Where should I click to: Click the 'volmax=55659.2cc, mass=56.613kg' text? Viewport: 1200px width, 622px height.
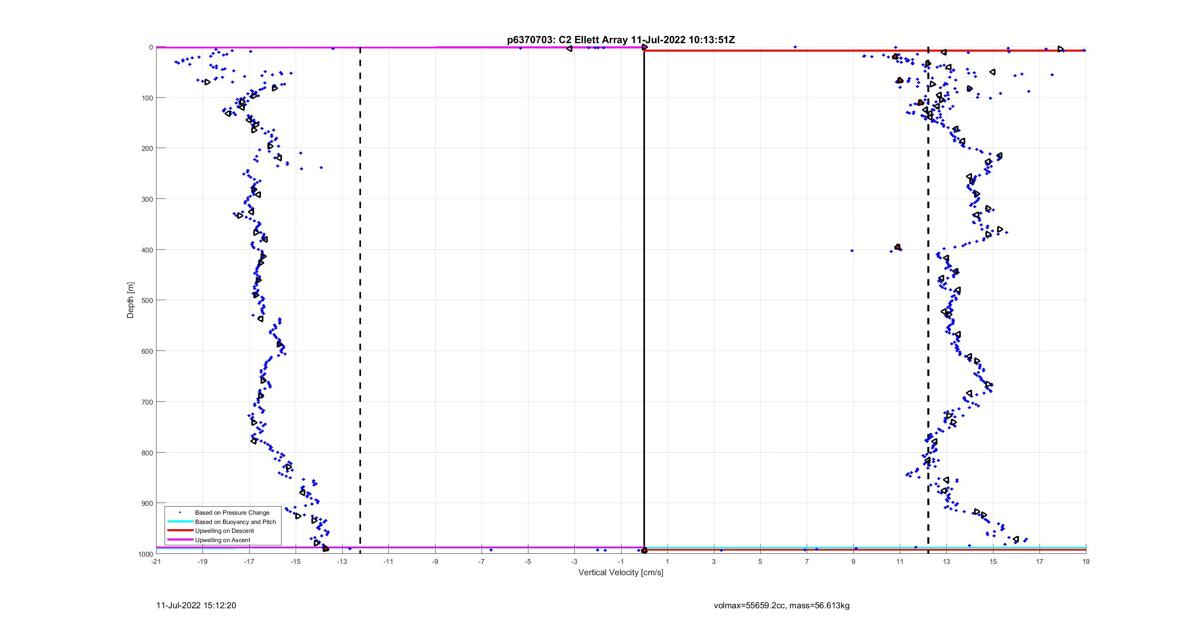tap(782, 605)
